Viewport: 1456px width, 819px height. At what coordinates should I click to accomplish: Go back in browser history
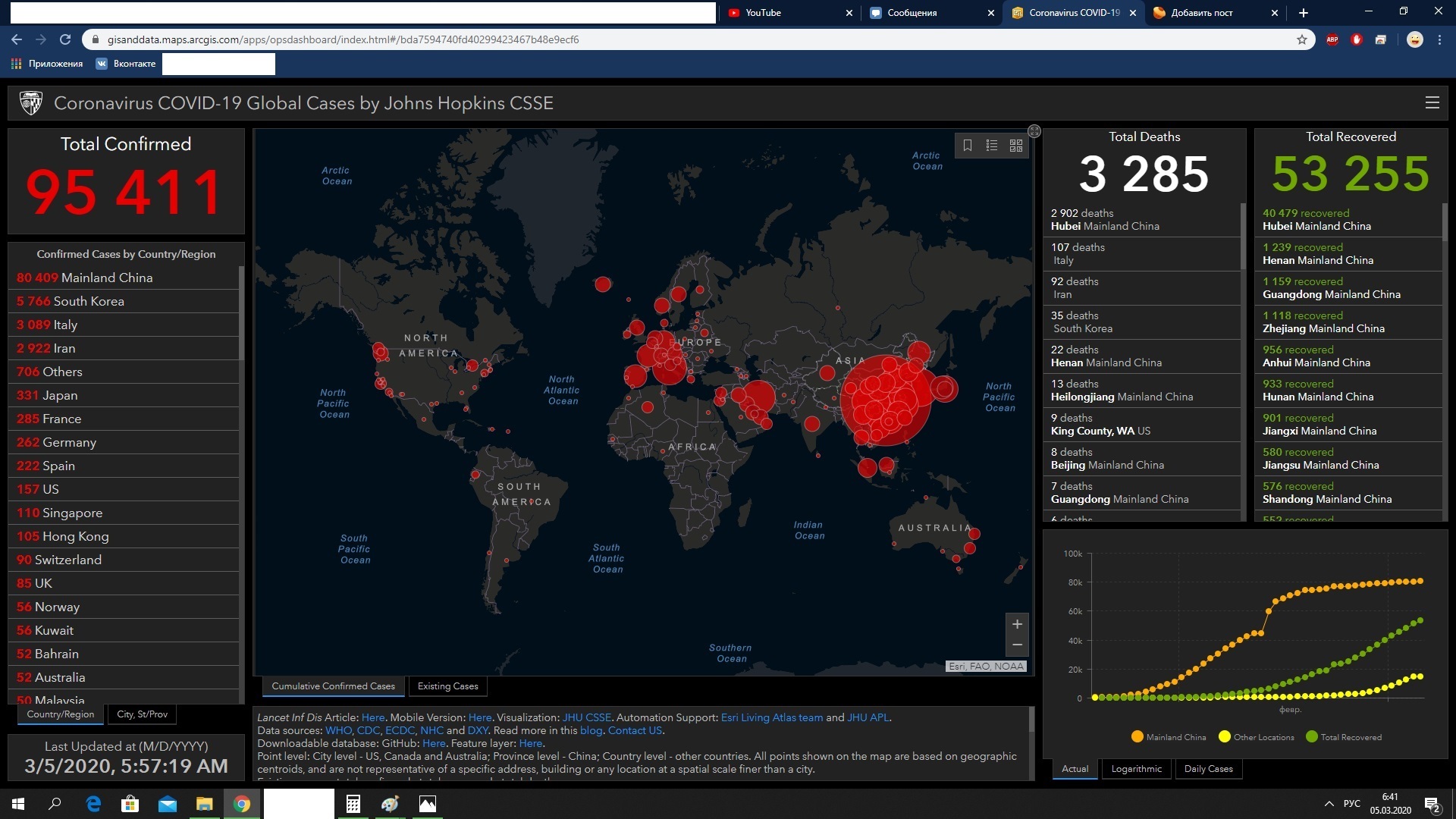17,39
